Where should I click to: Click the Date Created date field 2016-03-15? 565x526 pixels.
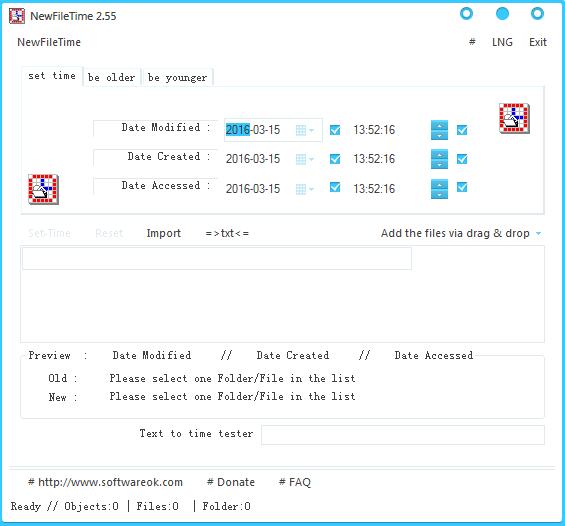coord(253,159)
